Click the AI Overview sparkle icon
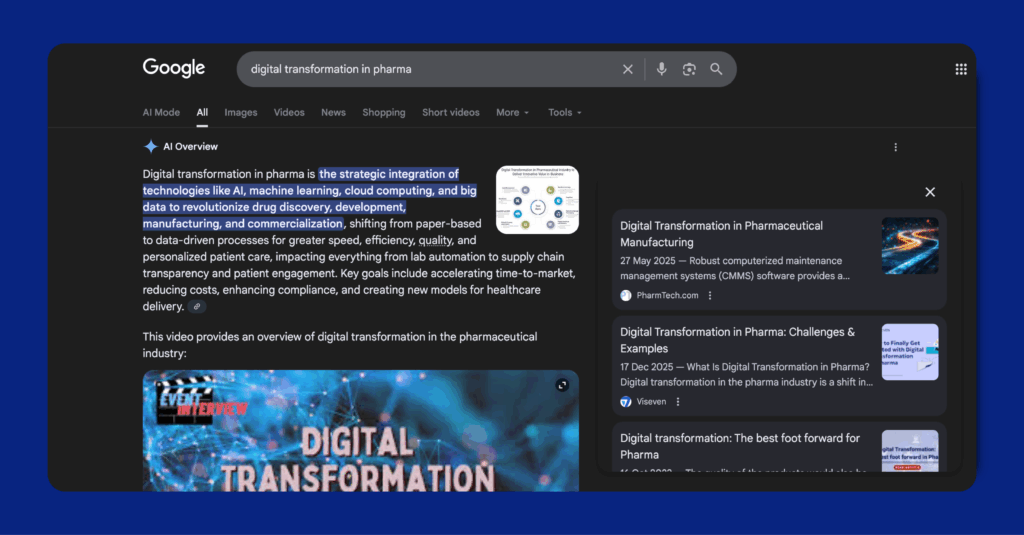 tap(150, 146)
